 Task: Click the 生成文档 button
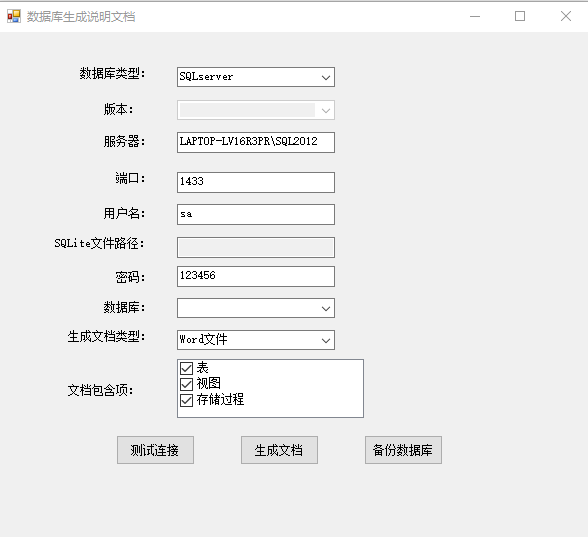click(279, 450)
